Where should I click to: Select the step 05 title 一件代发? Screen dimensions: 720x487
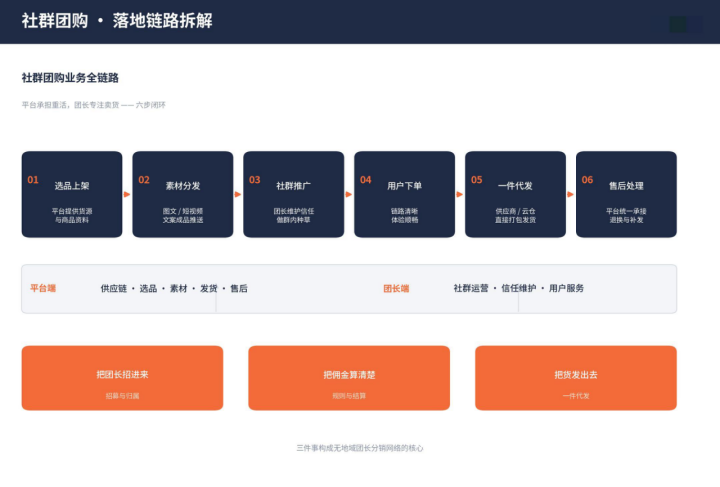[x=515, y=186]
